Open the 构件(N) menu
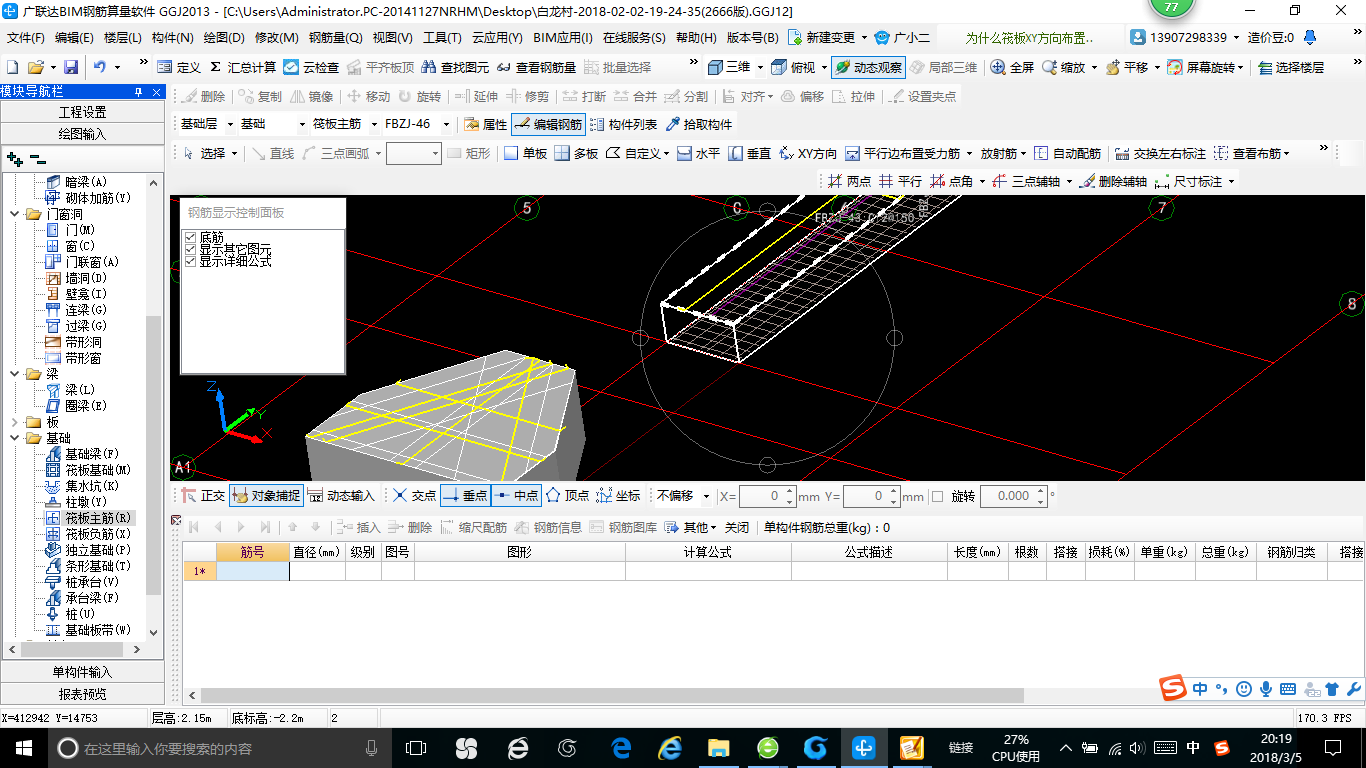 172,38
